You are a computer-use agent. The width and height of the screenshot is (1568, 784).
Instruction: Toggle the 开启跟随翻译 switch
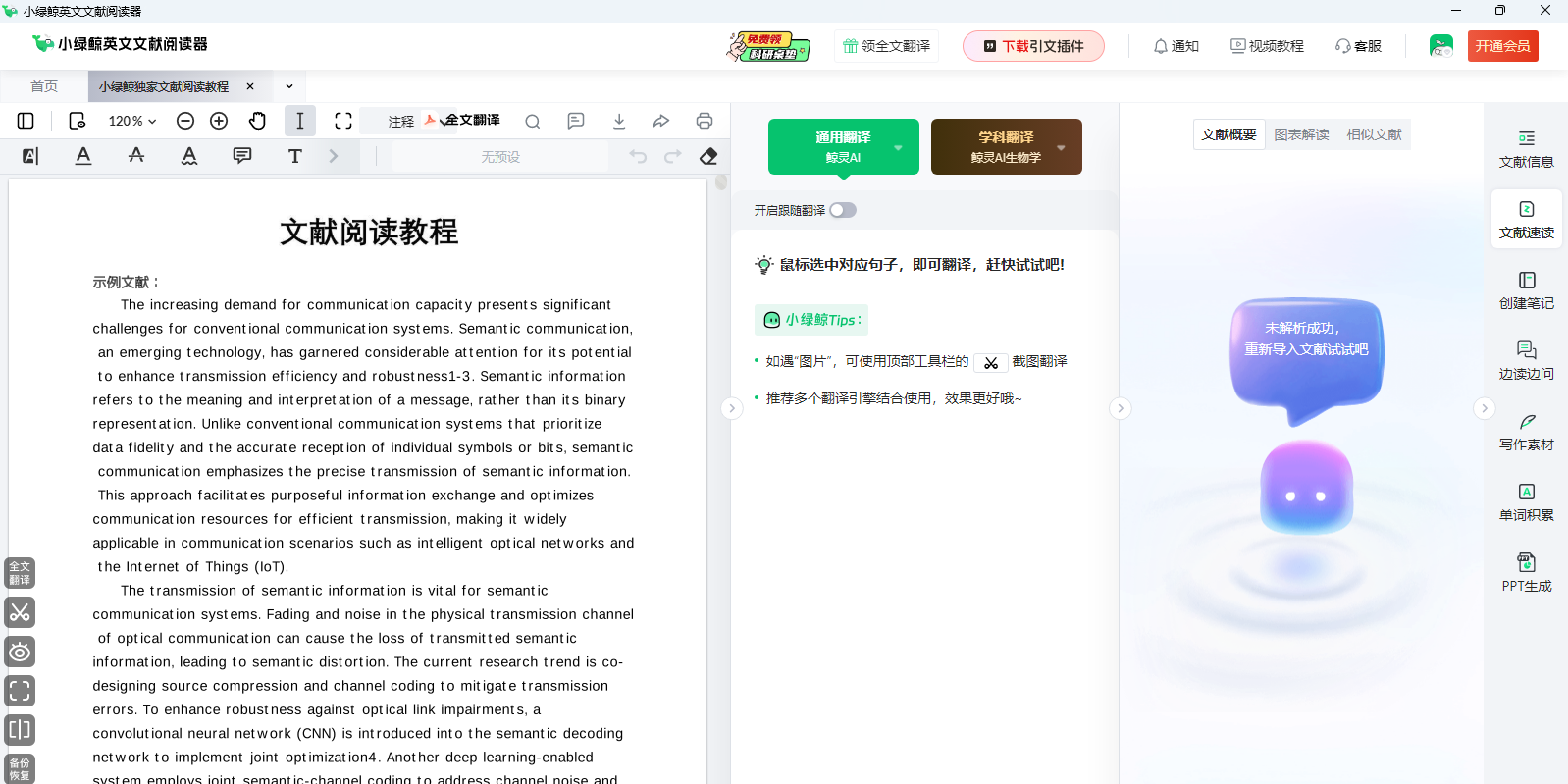tap(842, 210)
